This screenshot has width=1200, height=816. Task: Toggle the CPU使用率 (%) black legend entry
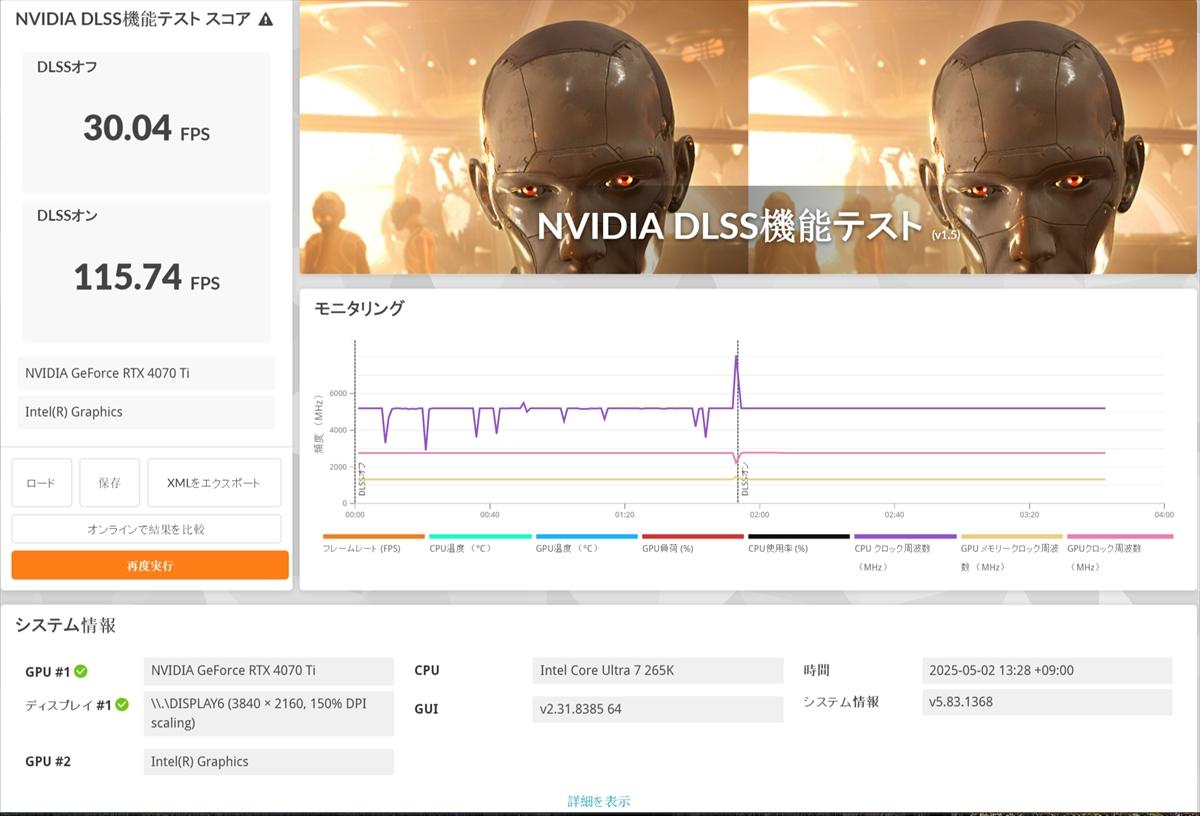coord(799,543)
